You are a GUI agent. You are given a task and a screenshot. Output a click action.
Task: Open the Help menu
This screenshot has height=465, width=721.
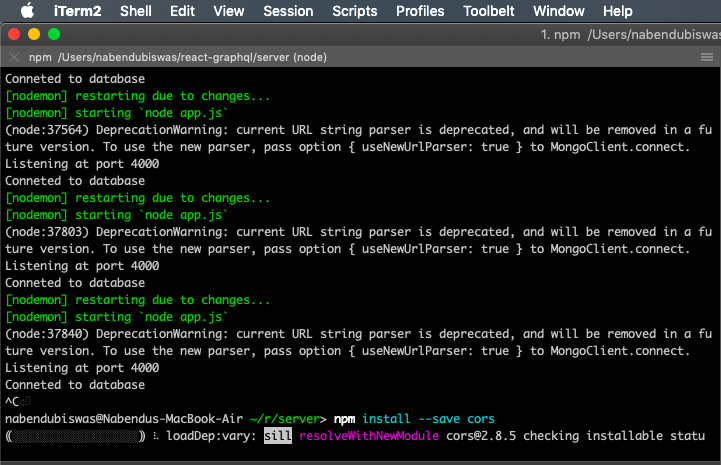pos(618,11)
